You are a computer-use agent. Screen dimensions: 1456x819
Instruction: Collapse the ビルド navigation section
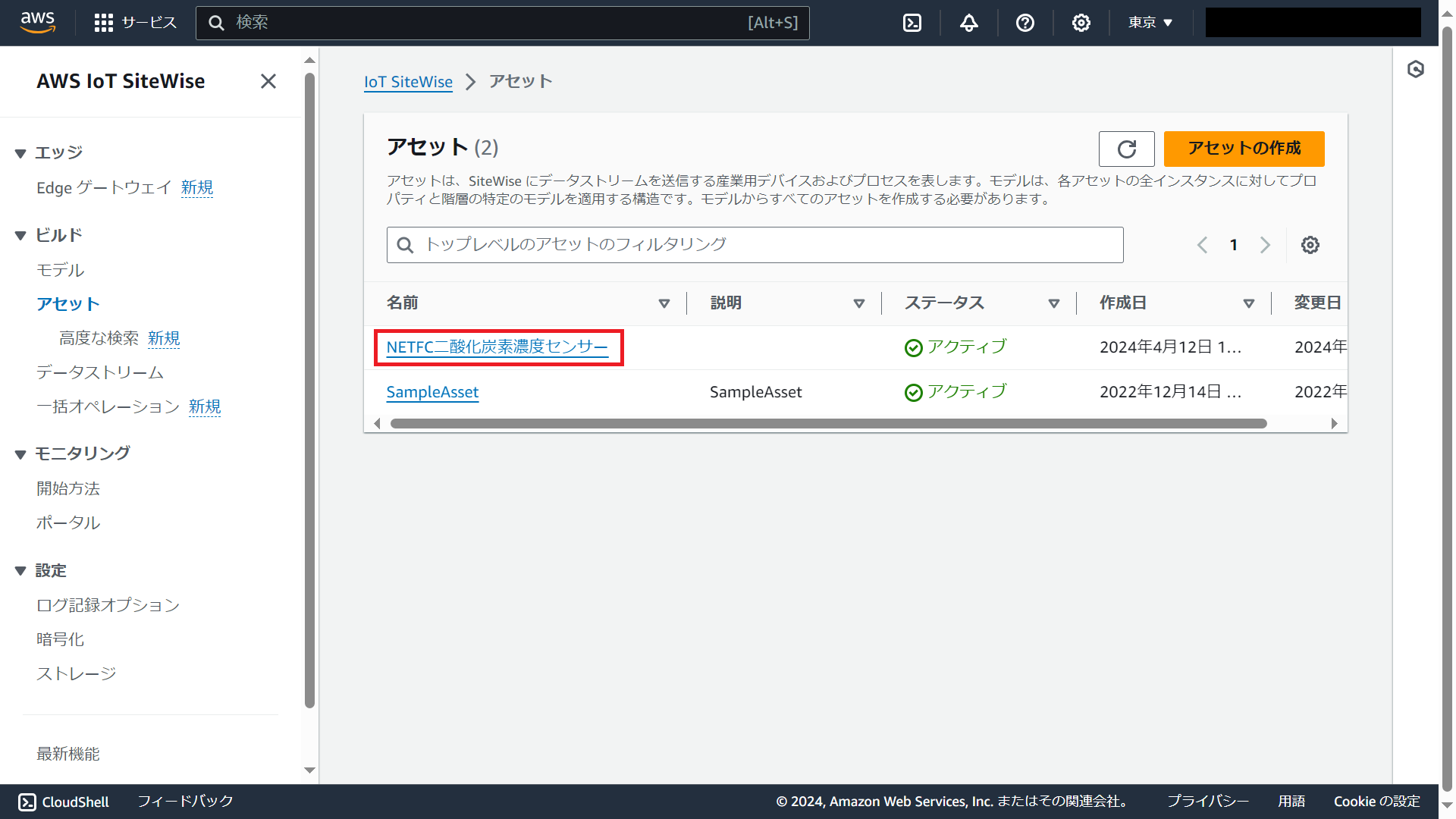(x=20, y=236)
